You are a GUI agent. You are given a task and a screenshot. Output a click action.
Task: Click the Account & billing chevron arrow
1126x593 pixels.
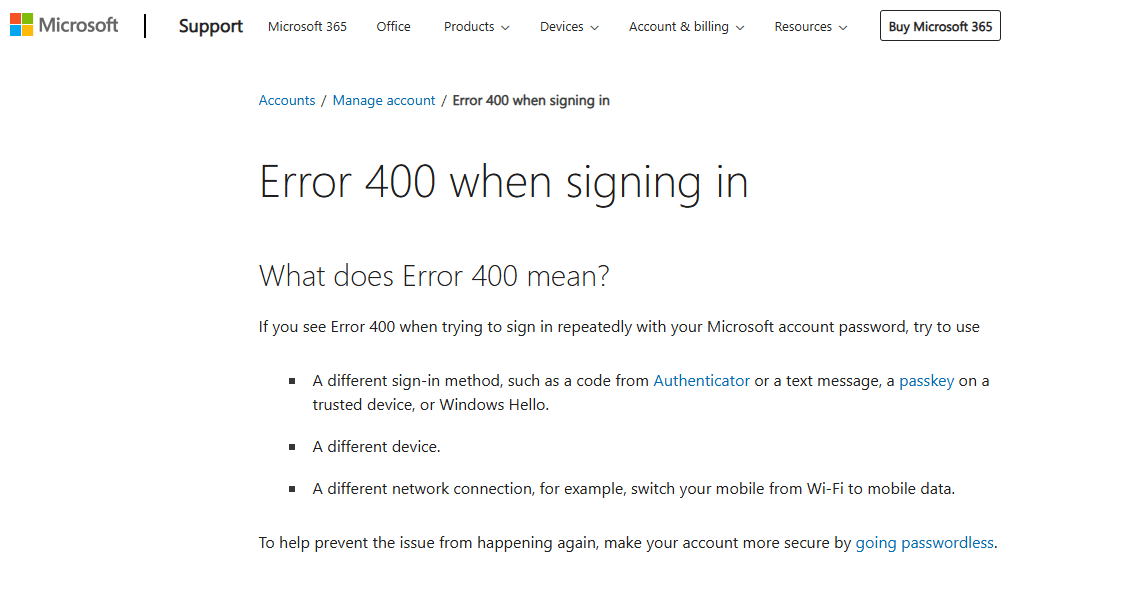coord(740,28)
